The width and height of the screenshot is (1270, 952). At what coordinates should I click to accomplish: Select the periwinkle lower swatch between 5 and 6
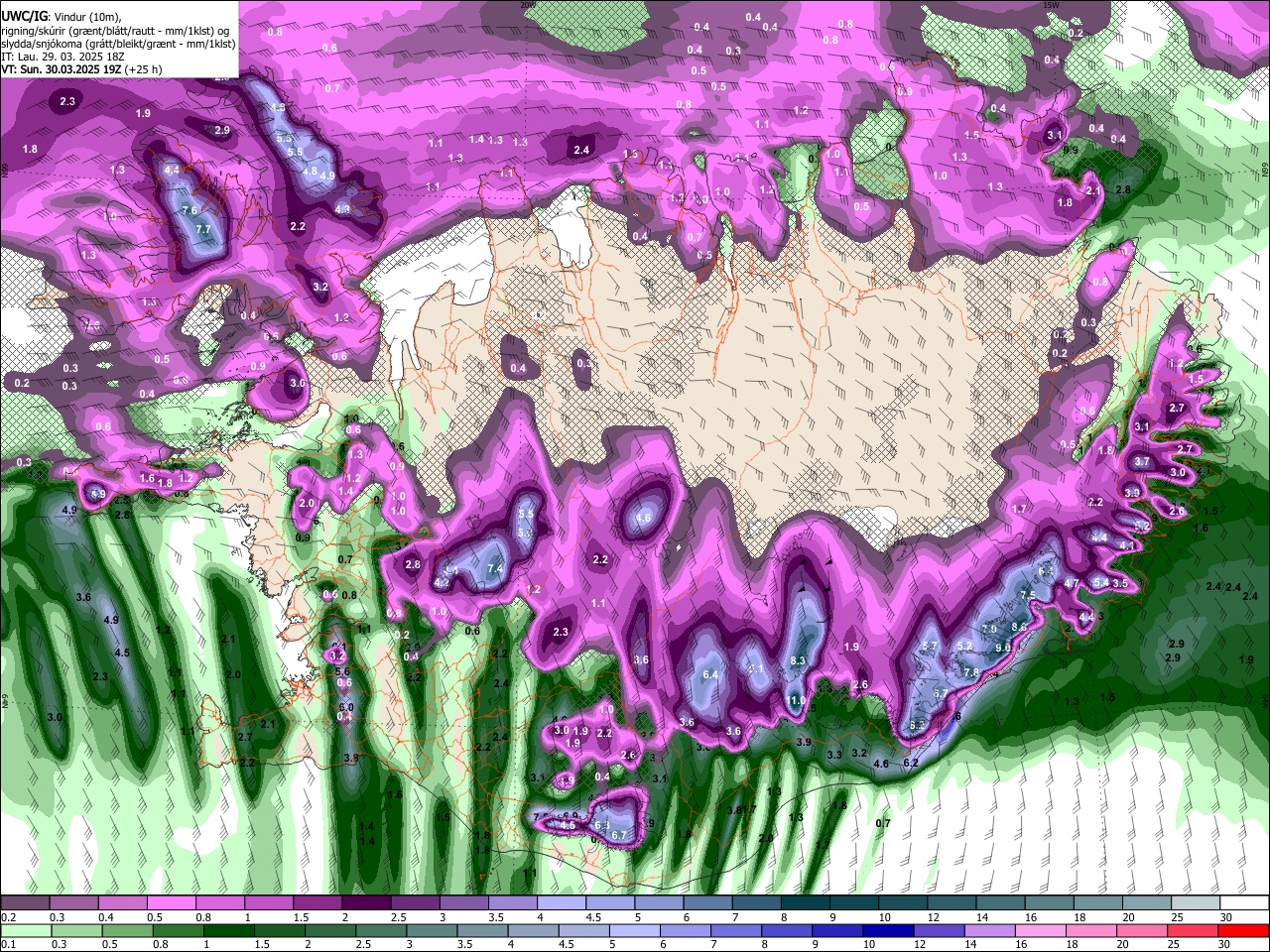coord(635,931)
